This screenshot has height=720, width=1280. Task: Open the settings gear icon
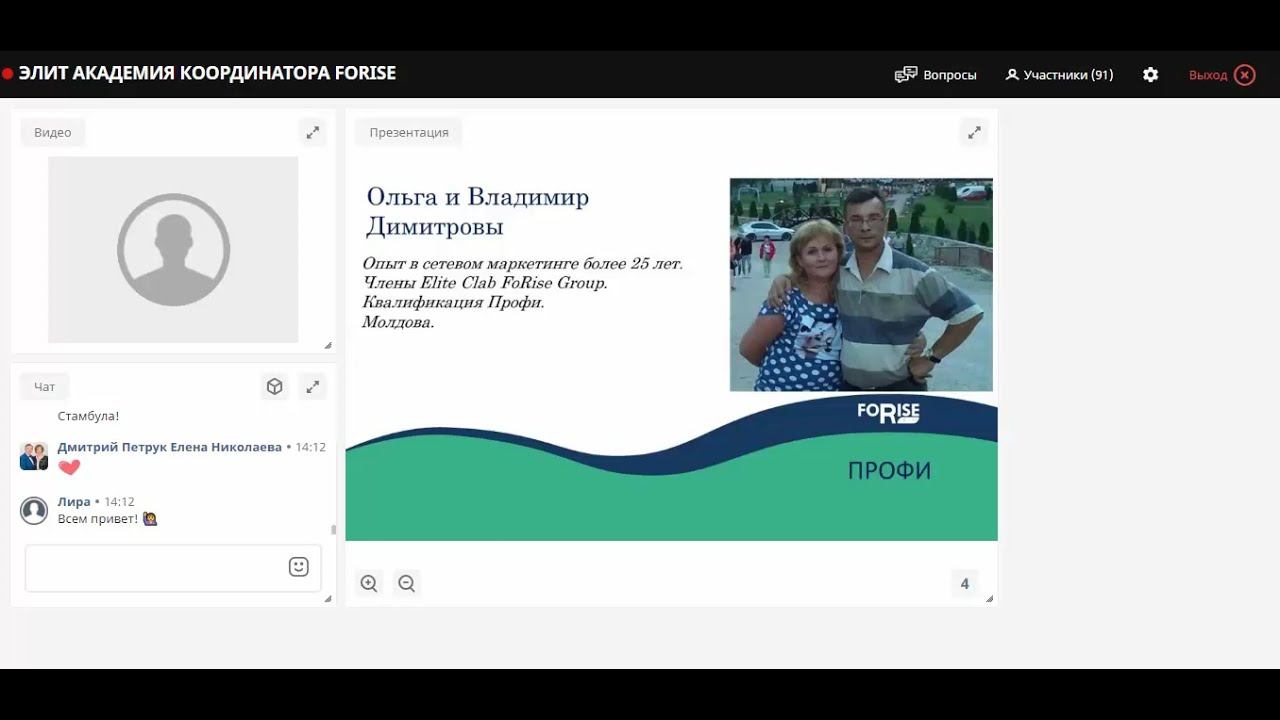[x=1150, y=75]
